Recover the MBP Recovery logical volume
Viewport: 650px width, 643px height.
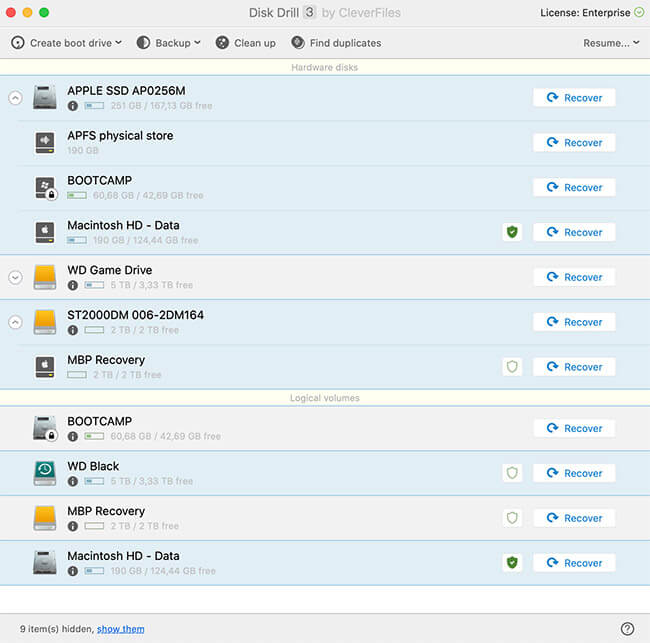[574, 518]
